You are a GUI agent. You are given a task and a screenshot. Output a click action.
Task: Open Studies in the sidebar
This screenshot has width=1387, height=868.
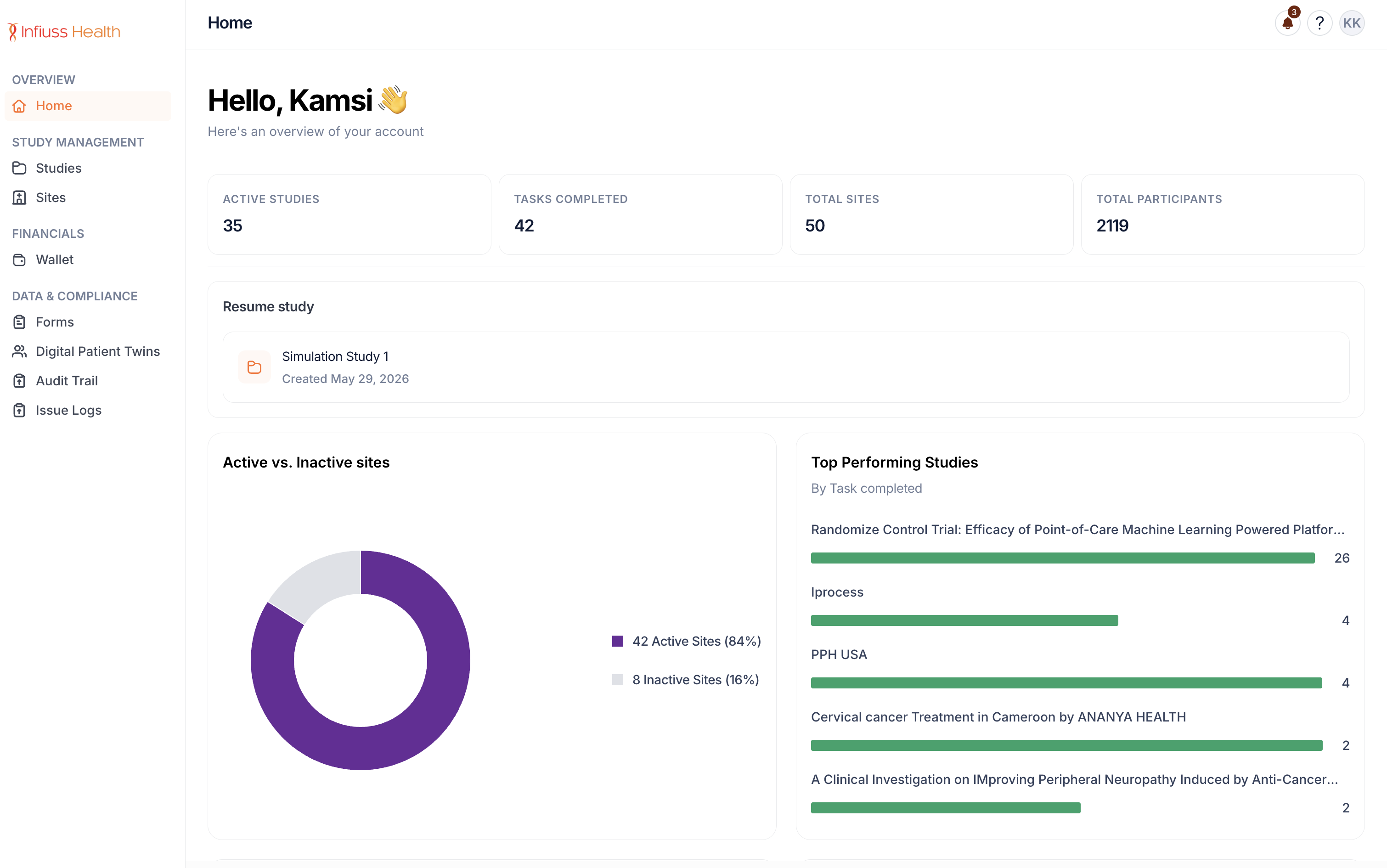[x=88, y=168]
